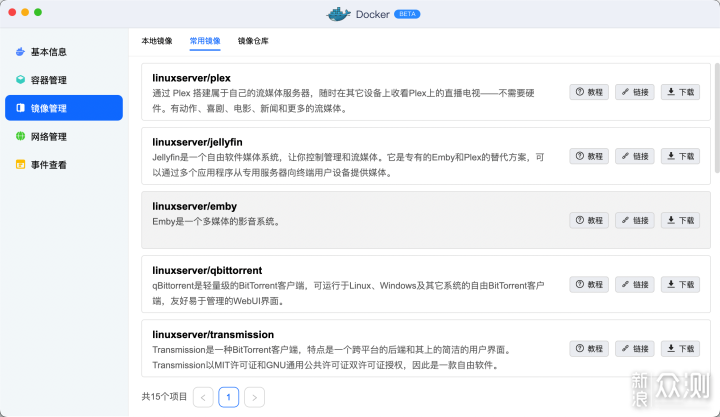Switch to the 本地镜像 tab
The height and width of the screenshot is (417, 720).
[157, 41]
